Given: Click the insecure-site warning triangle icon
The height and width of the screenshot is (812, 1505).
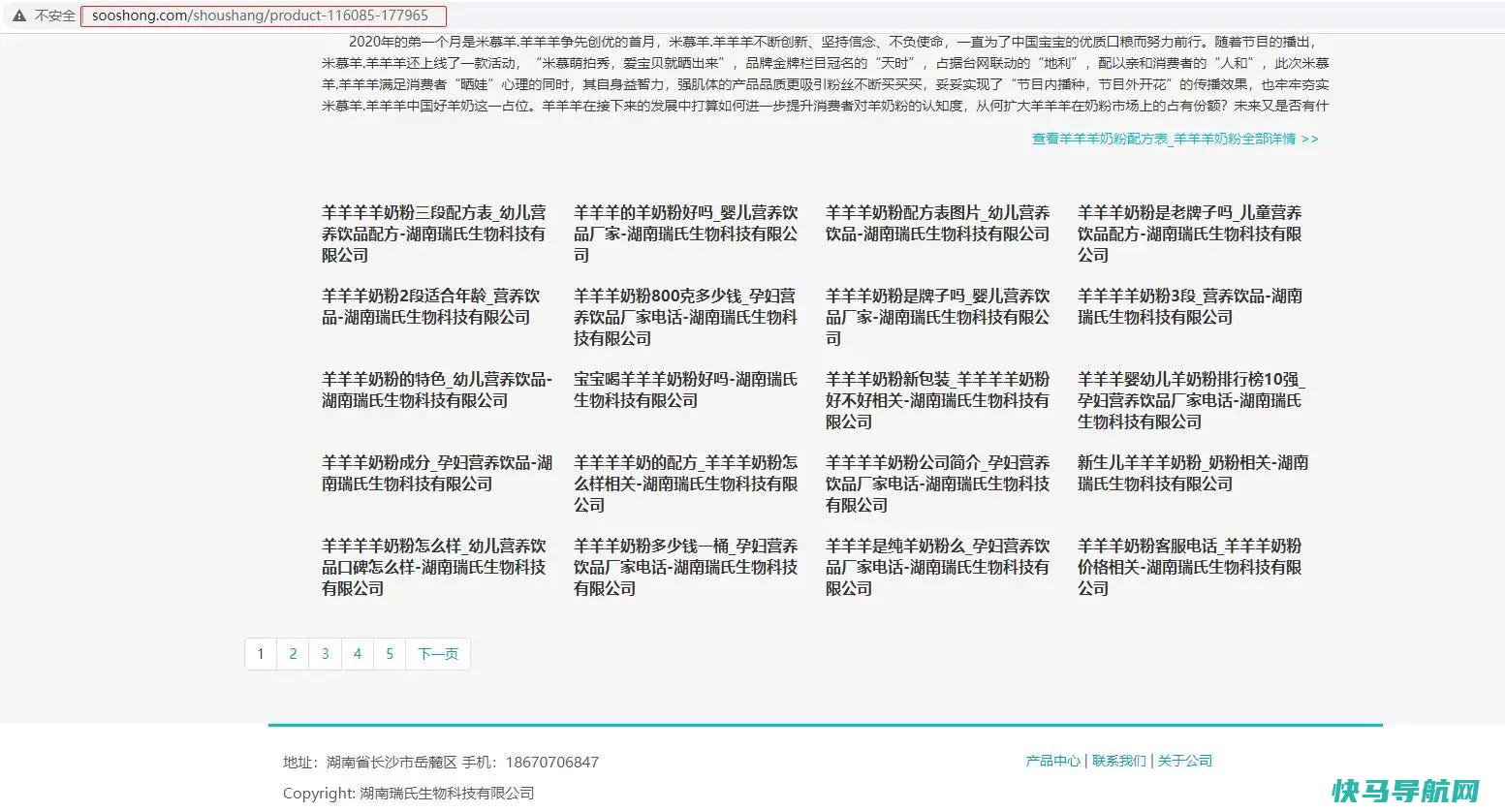Looking at the screenshot, I should pos(18,16).
